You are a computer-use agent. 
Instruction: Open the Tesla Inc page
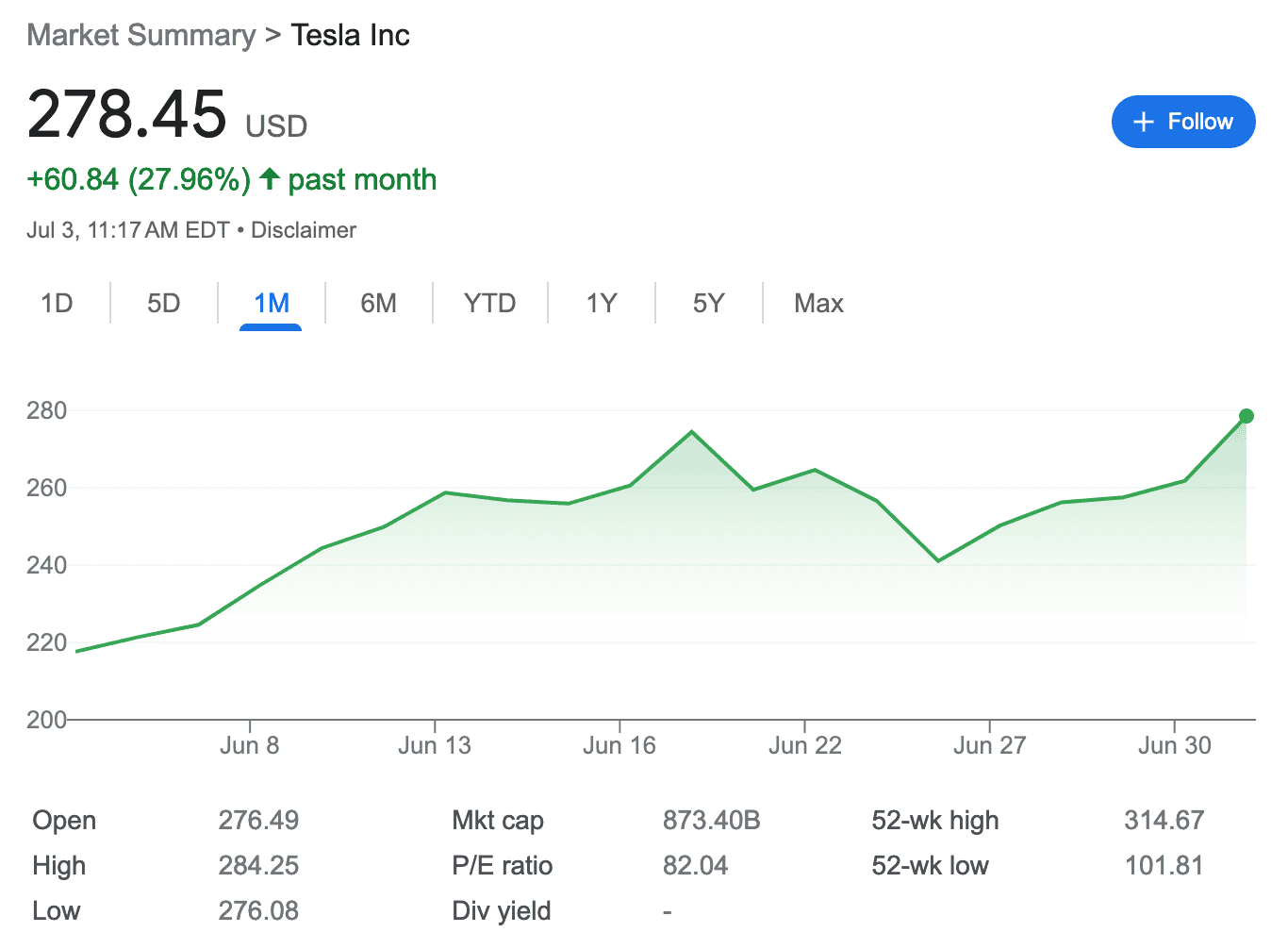350,35
